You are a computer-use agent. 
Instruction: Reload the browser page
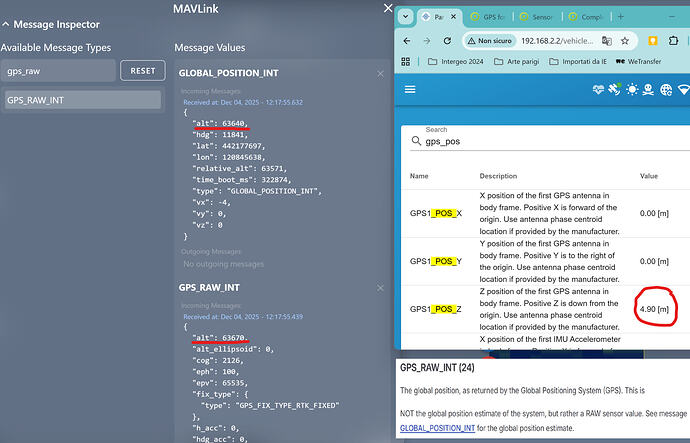[446, 41]
